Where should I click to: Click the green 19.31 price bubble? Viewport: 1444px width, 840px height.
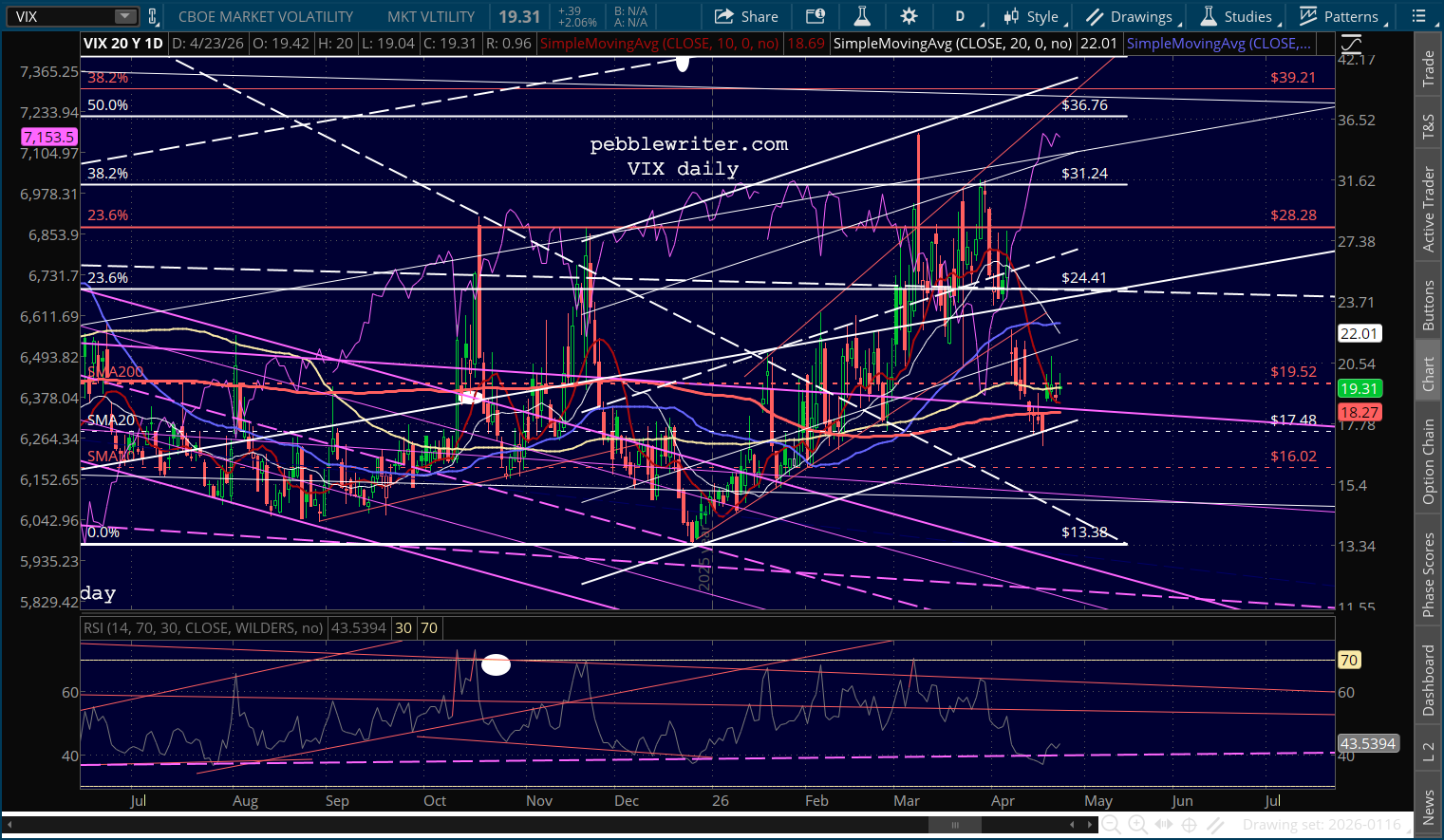click(1359, 388)
